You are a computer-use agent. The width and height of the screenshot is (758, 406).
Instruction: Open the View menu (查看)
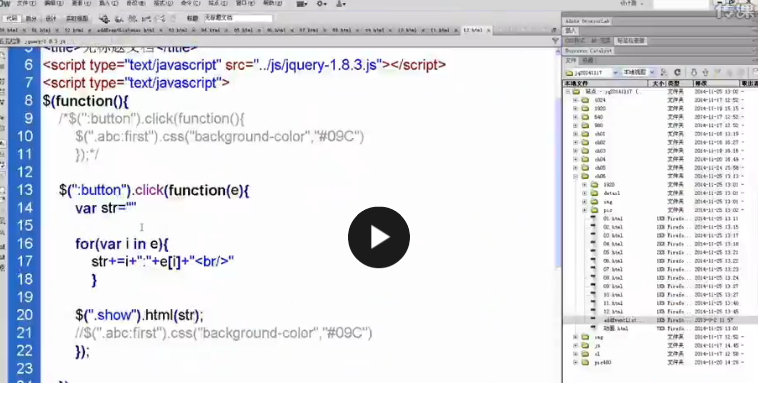coord(81,3)
